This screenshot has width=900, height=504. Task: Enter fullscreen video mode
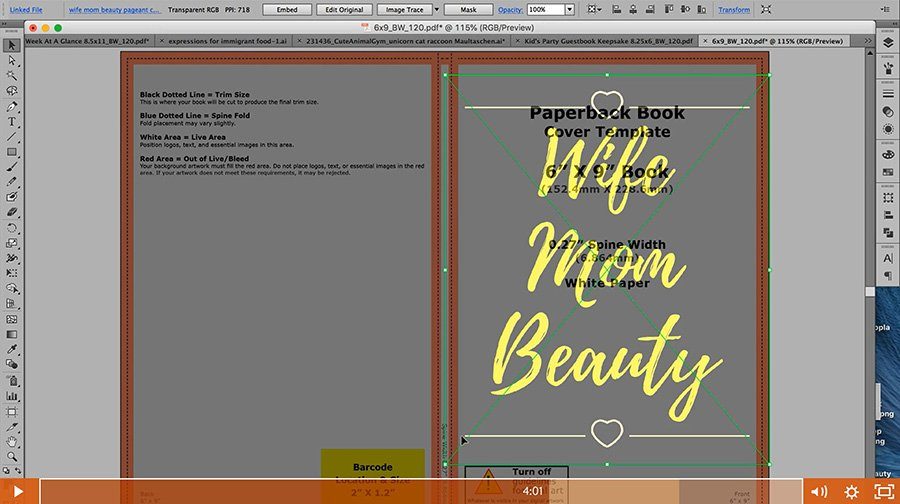[883, 491]
